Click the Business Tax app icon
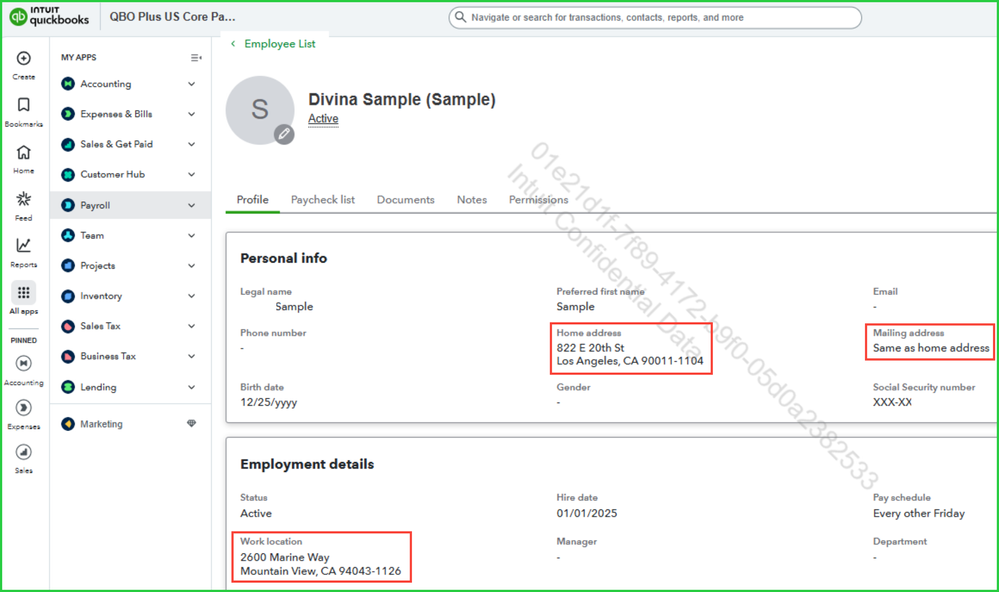 68,356
